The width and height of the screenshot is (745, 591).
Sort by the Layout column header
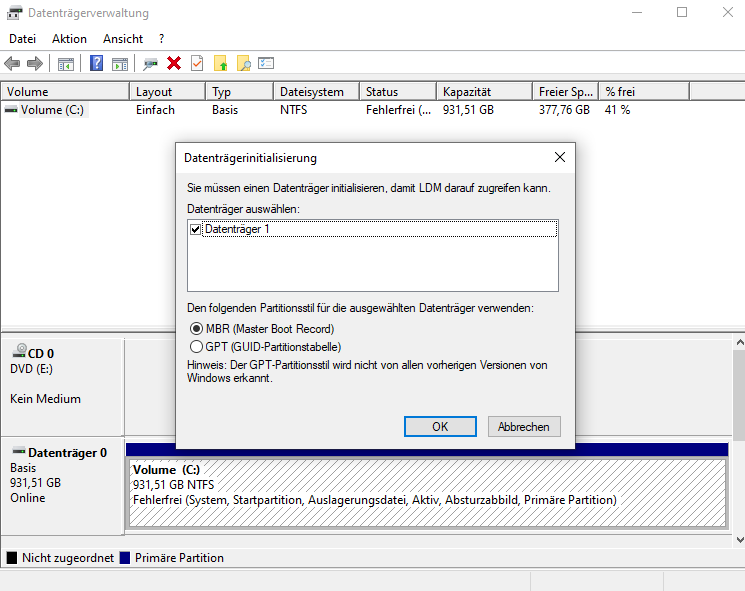(168, 92)
